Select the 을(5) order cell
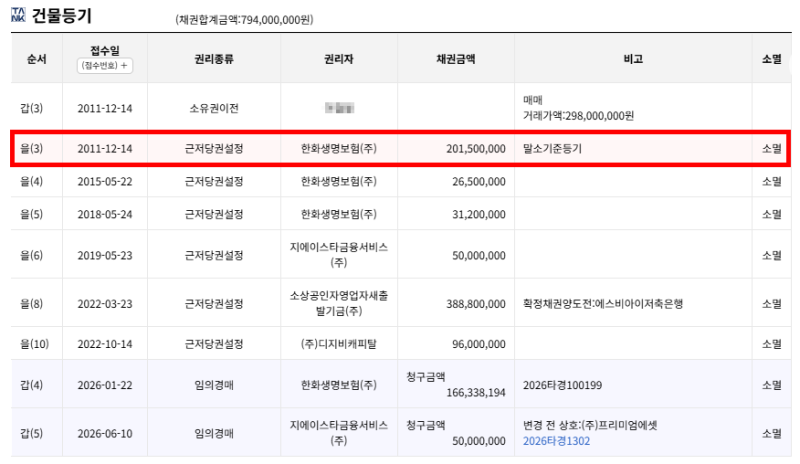 point(31,214)
